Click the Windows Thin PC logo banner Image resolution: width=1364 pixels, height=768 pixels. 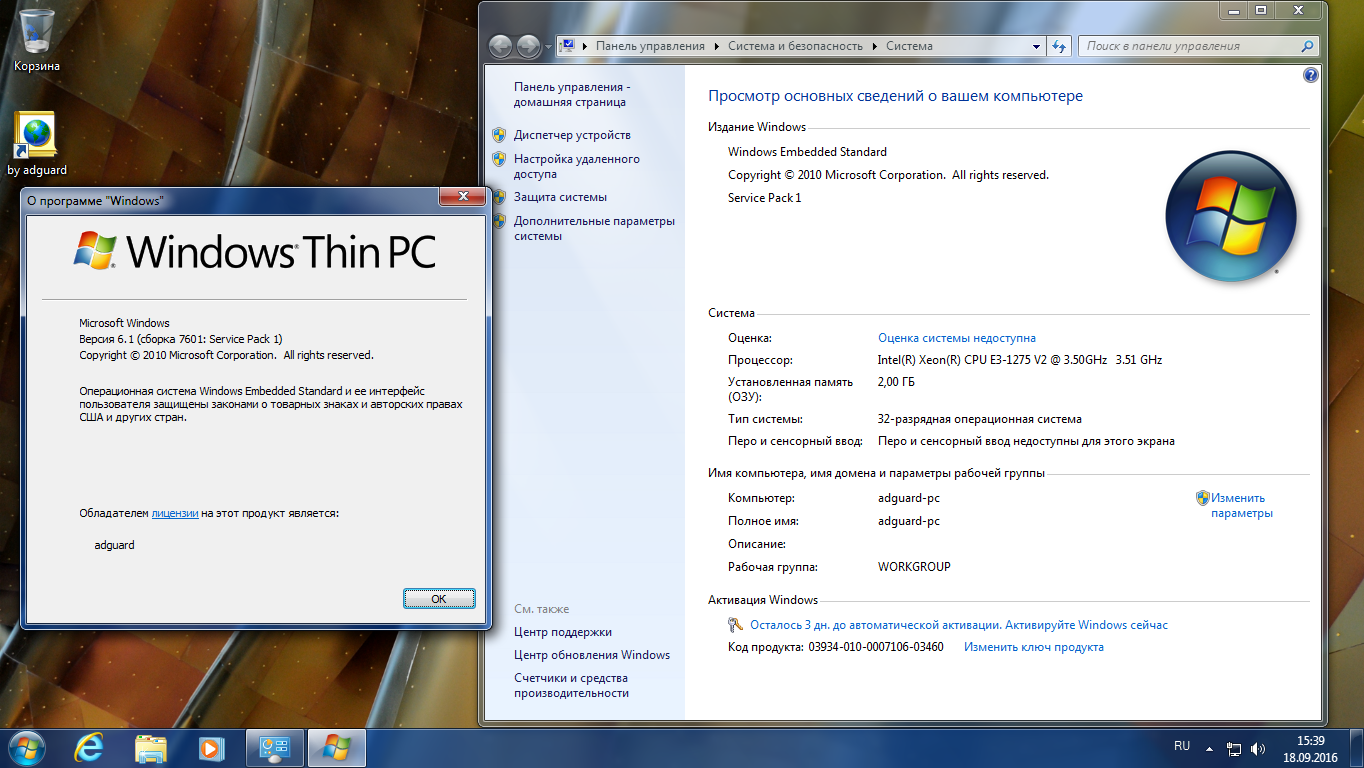[x=255, y=251]
